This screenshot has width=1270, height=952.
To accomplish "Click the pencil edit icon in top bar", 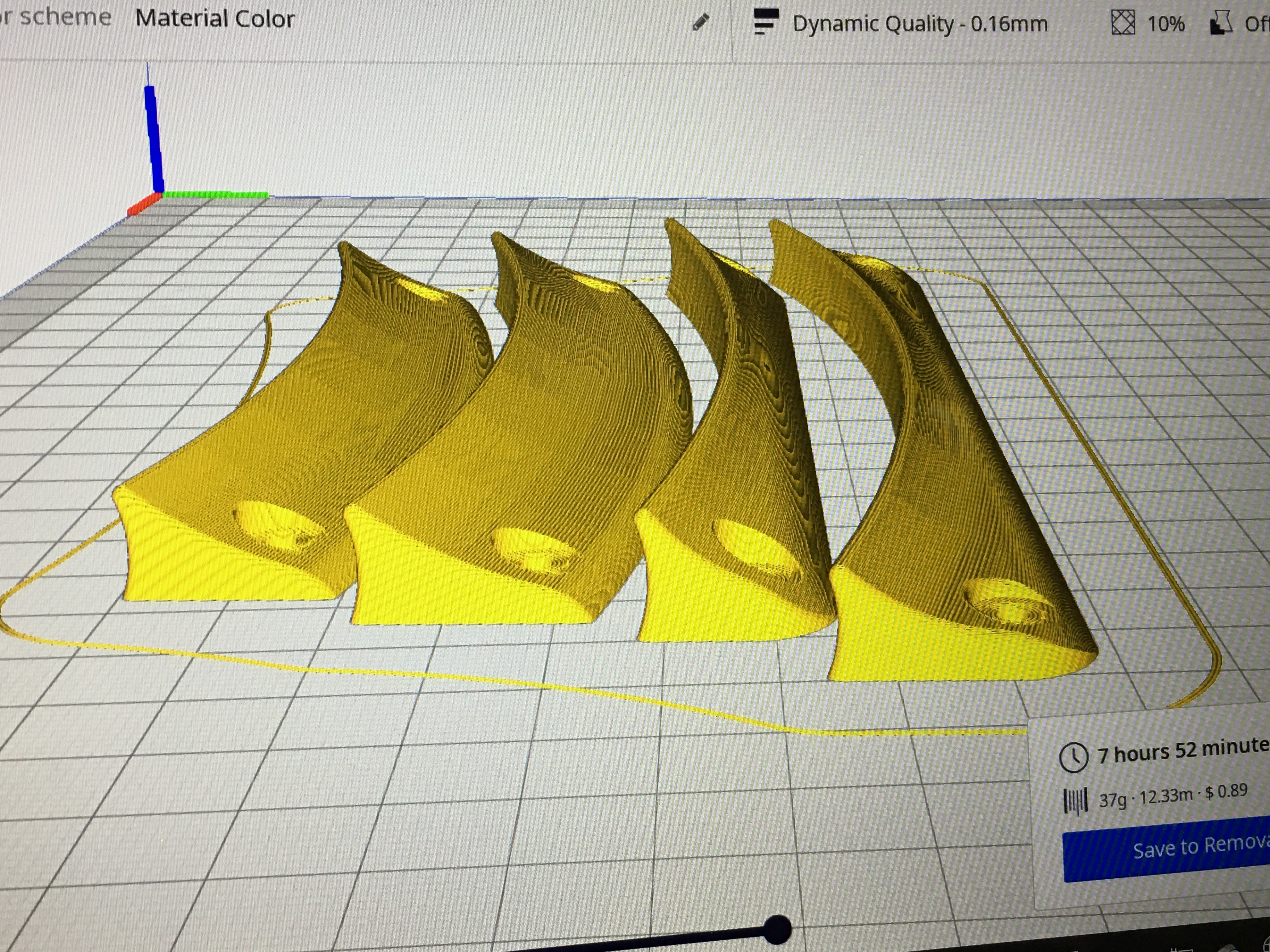I will tap(701, 22).
